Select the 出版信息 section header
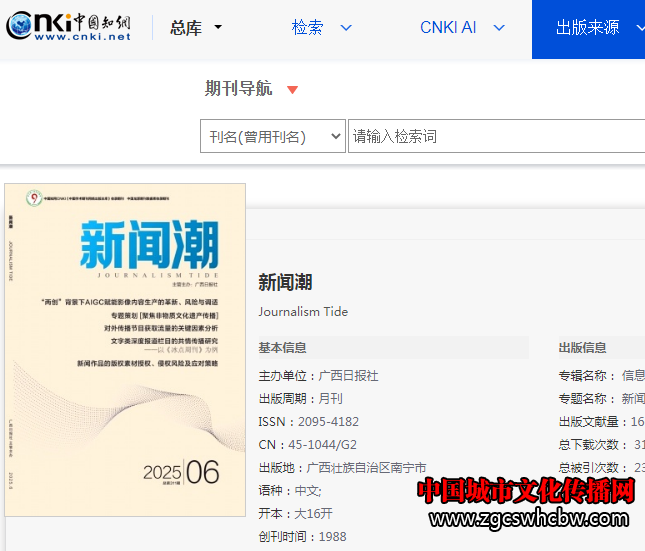The image size is (645, 551). 582,348
